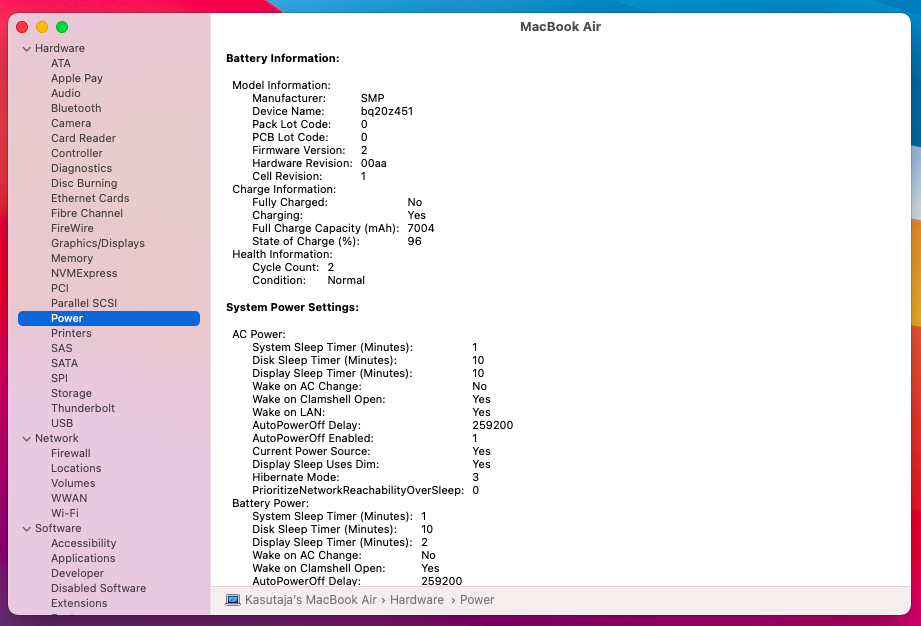Click device name value bq20z451
Image resolution: width=921 pixels, height=626 pixels.
click(386, 111)
